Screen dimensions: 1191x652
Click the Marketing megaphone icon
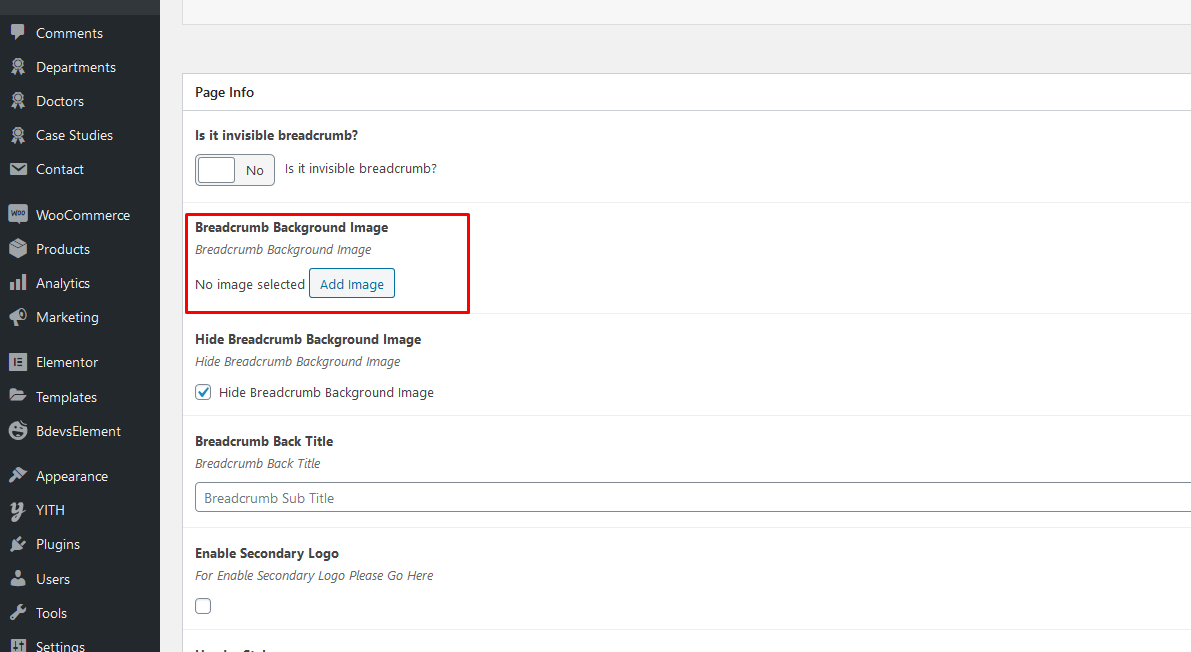click(x=17, y=317)
